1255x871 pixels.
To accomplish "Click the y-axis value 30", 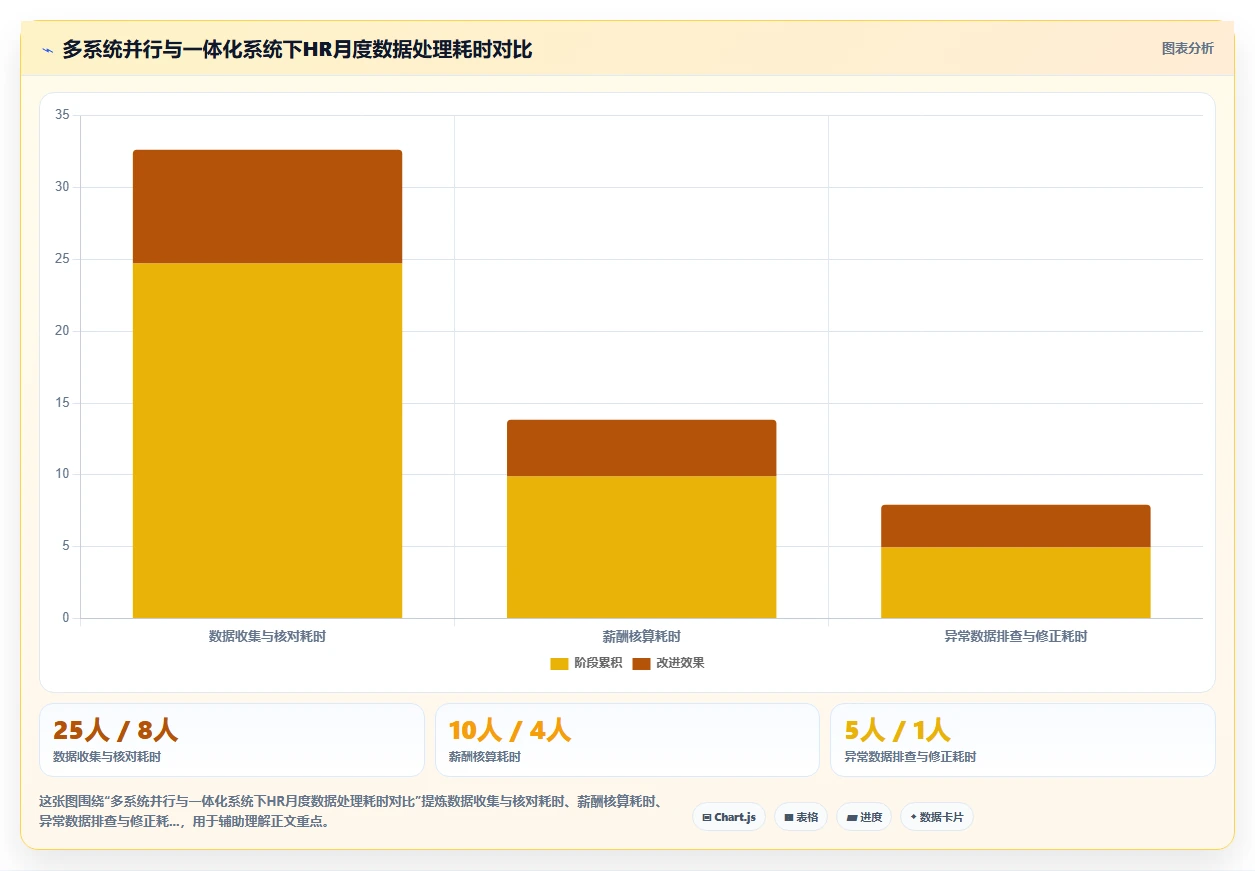I will click(62, 187).
